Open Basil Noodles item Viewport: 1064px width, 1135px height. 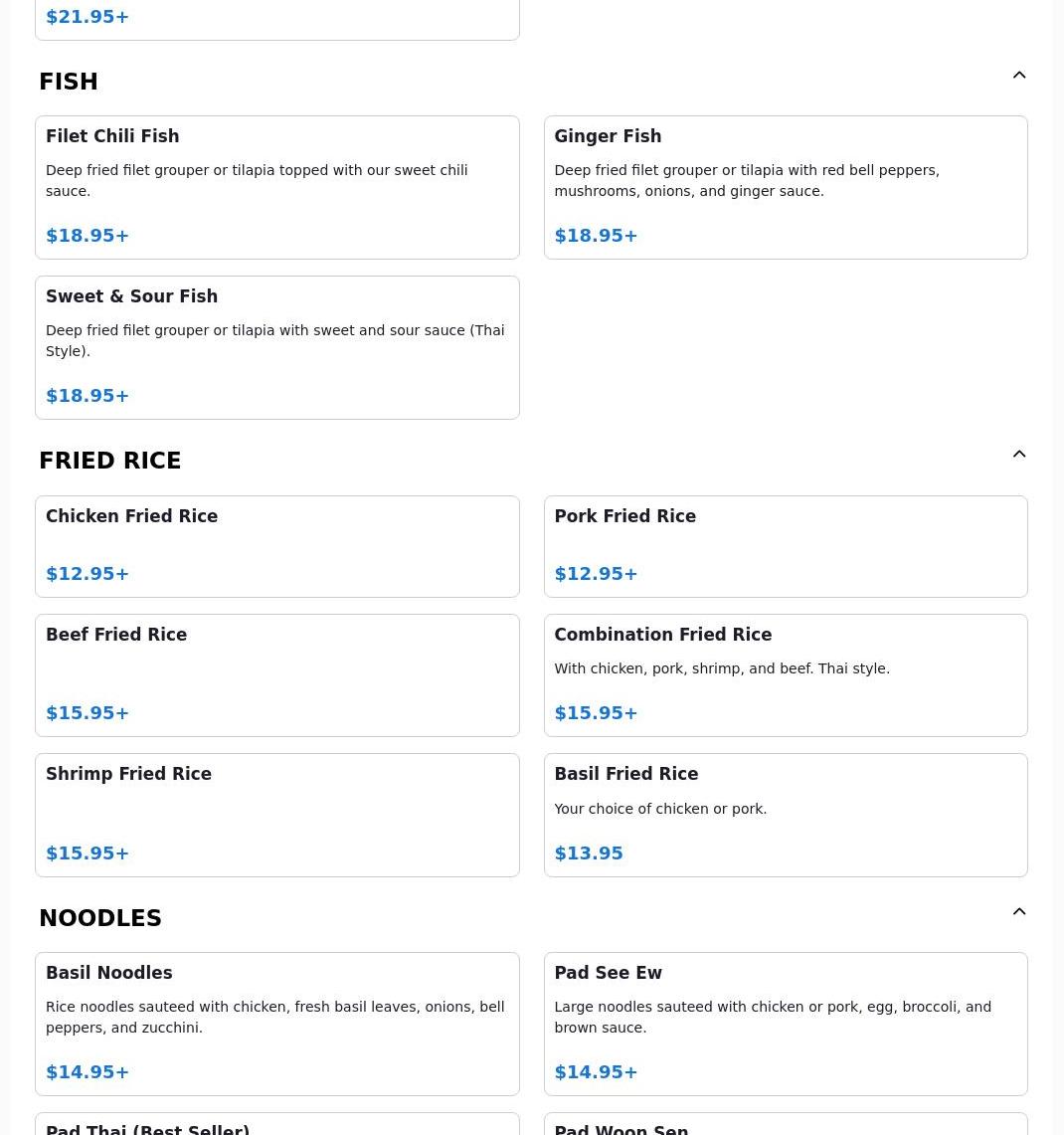pyautogui.click(x=276, y=1024)
